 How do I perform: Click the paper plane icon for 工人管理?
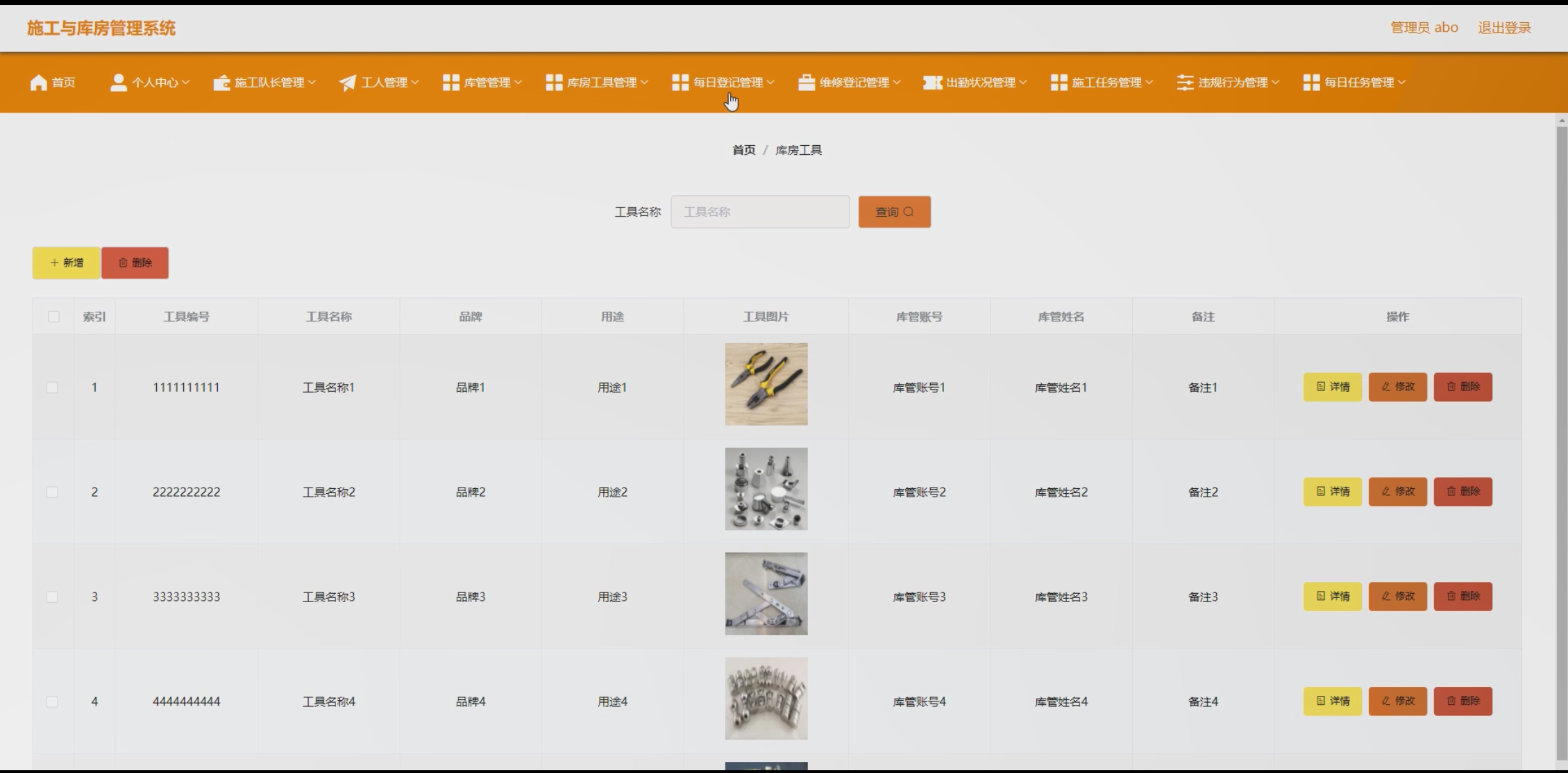click(x=347, y=83)
